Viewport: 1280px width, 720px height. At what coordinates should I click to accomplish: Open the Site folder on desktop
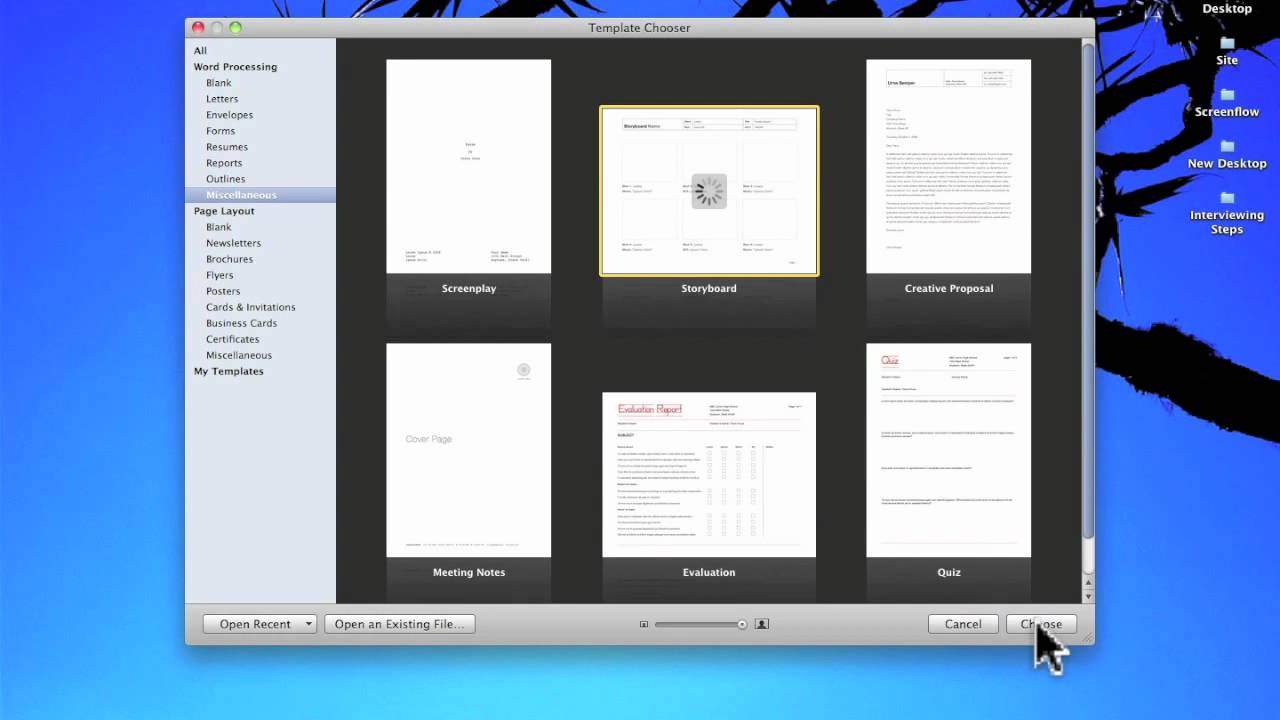[1227, 50]
